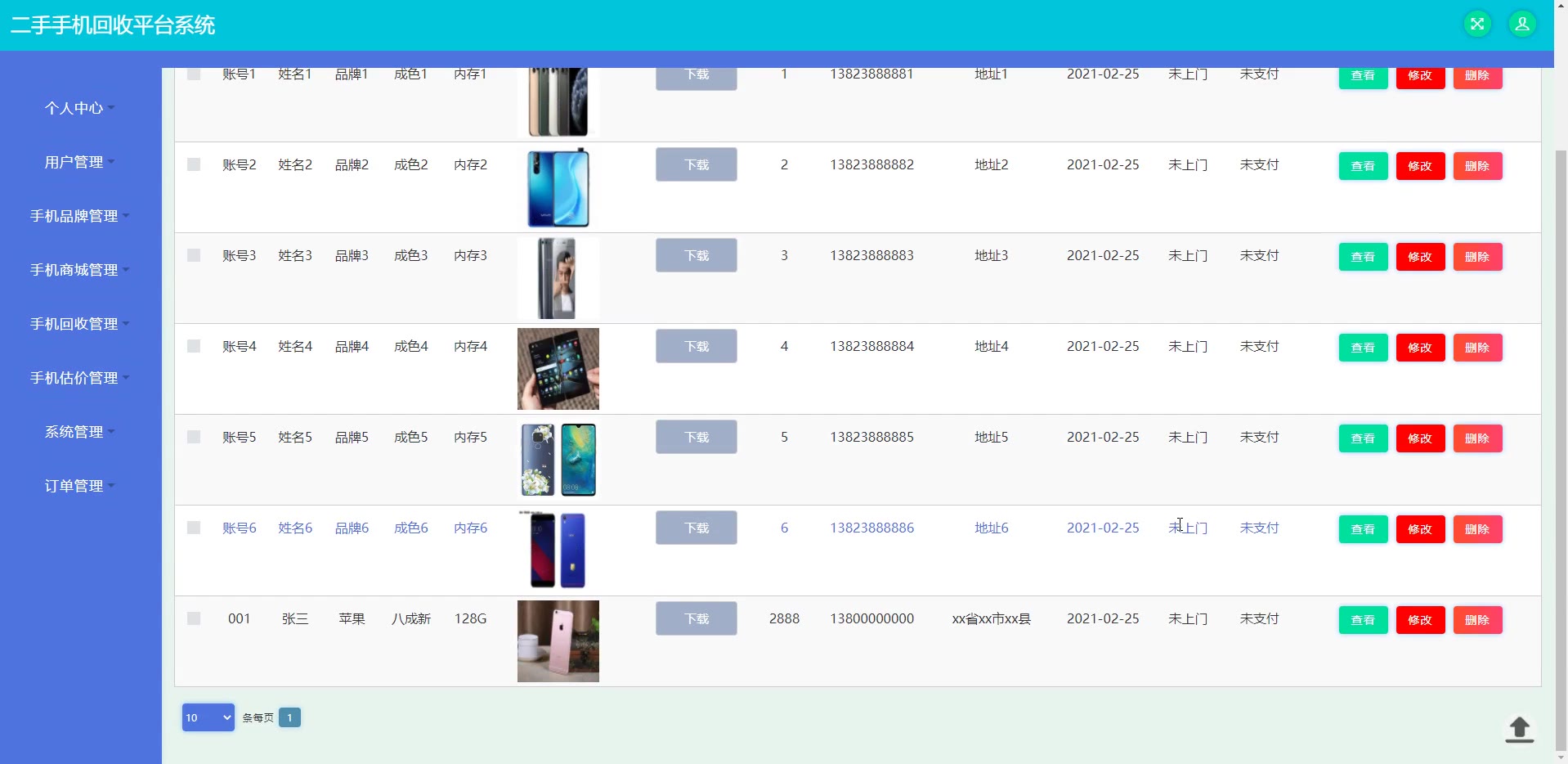
Task: Expand 手机回收管理 sidebar menu
Action: [80, 324]
